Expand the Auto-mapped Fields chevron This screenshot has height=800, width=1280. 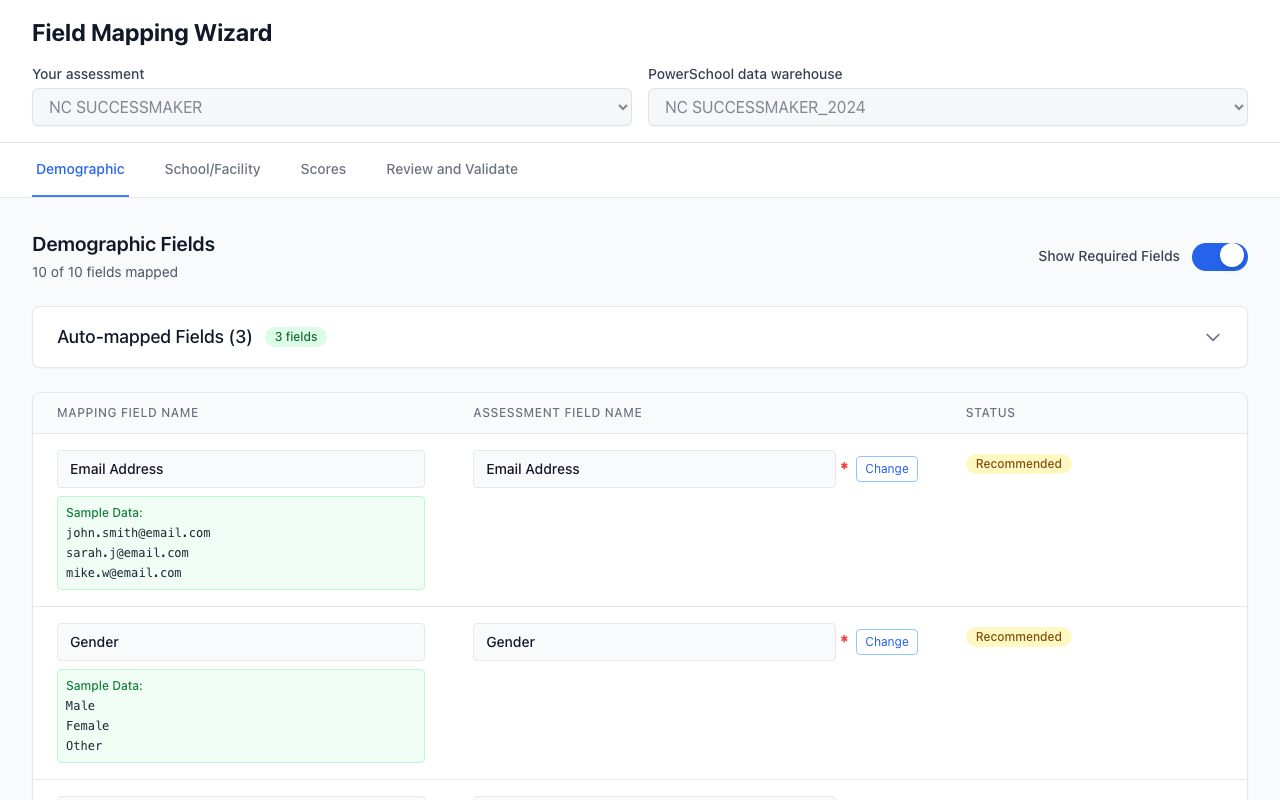(1212, 337)
